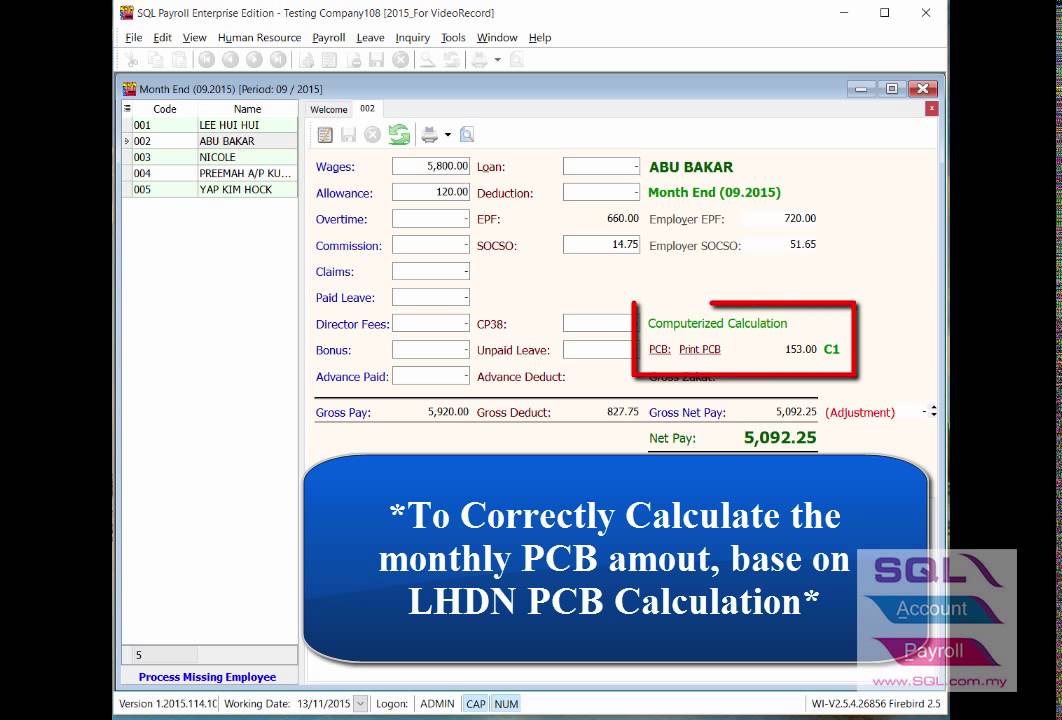Click the Loan input field
The width and height of the screenshot is (1062, 720).
click(601, 166)
